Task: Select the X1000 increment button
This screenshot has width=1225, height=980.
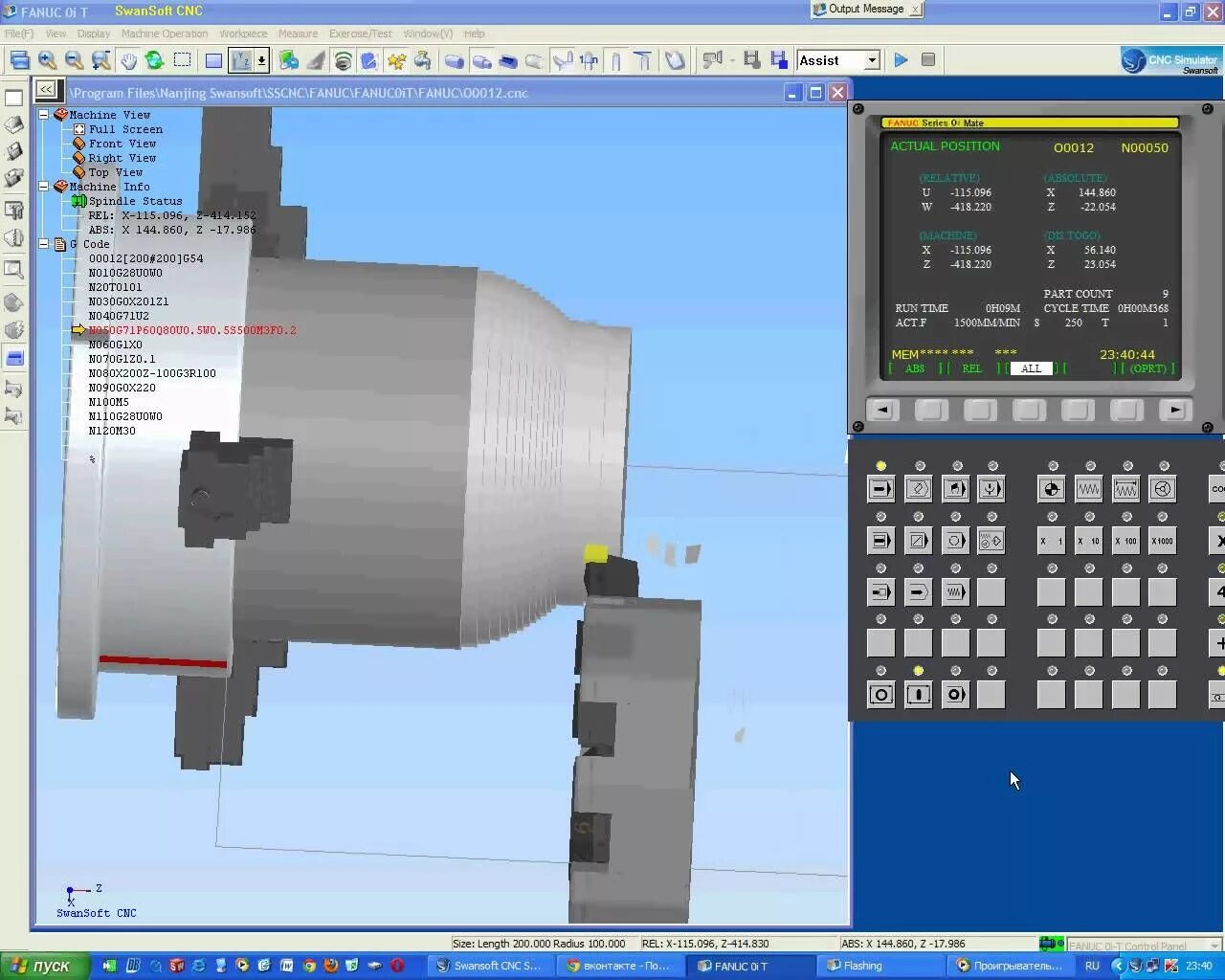Action: (1163, 541)
